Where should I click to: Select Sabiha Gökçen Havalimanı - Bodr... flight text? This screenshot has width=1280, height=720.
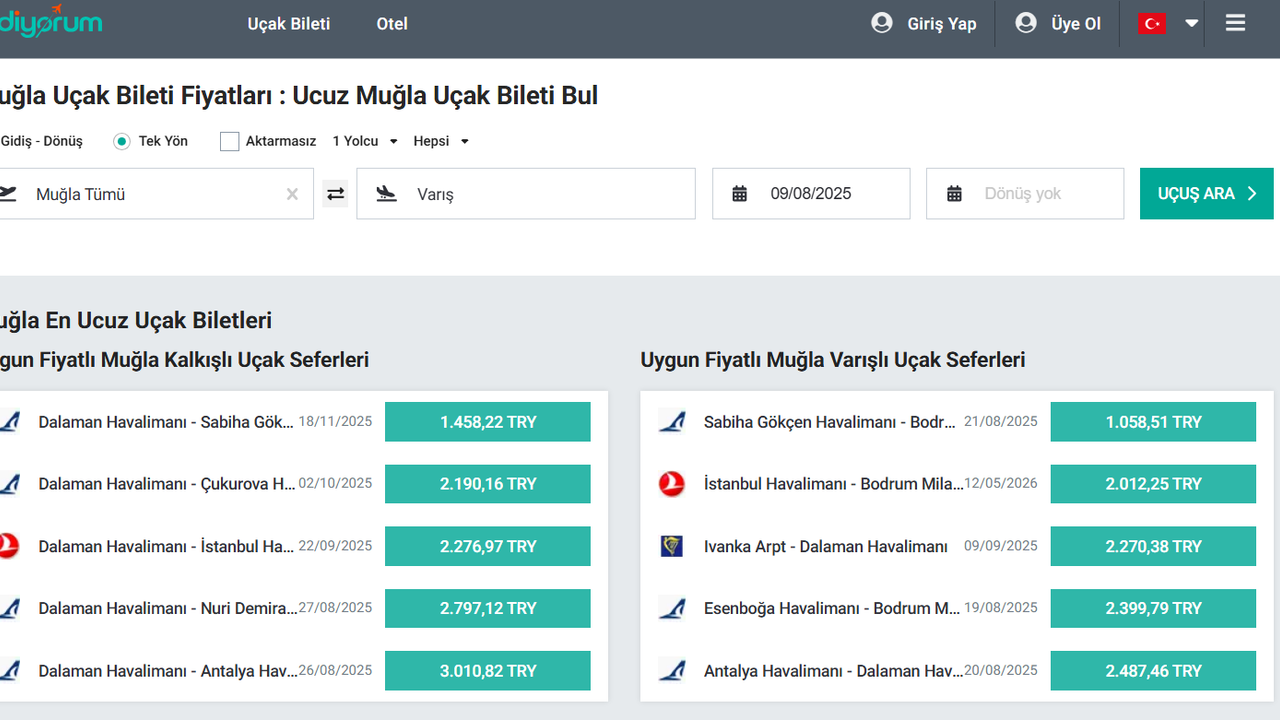click(x=830, y=422)
